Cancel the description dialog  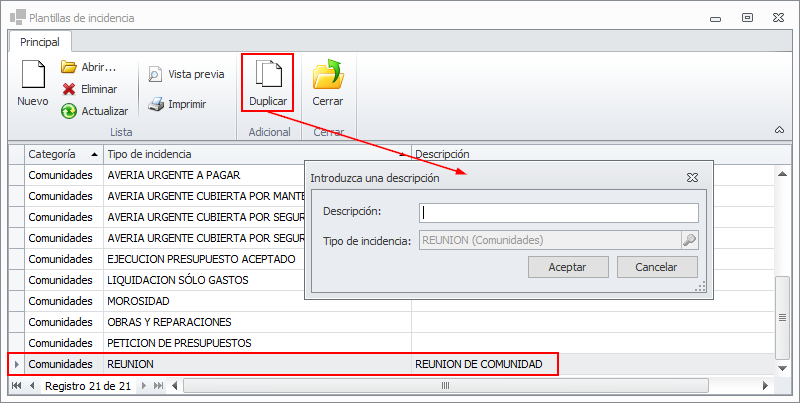coord(657,267)
